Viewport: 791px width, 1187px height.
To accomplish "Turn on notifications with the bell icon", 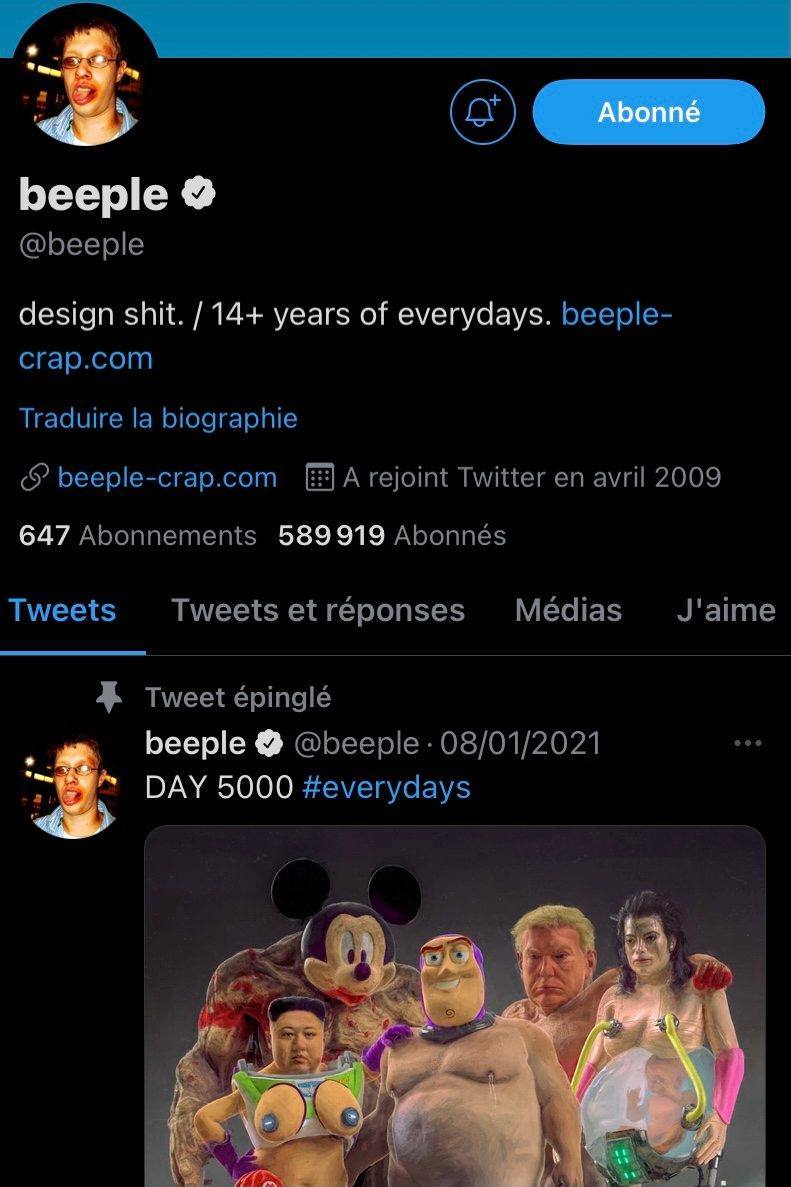I will (x=483, y=112).
